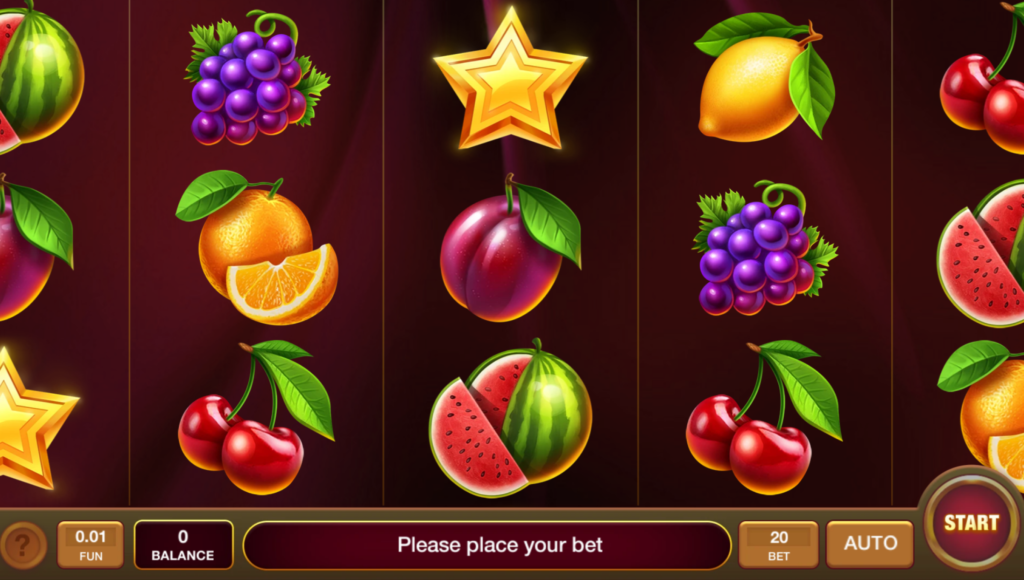
Task: Select the orange with slice in second reel
Action: 257,247
